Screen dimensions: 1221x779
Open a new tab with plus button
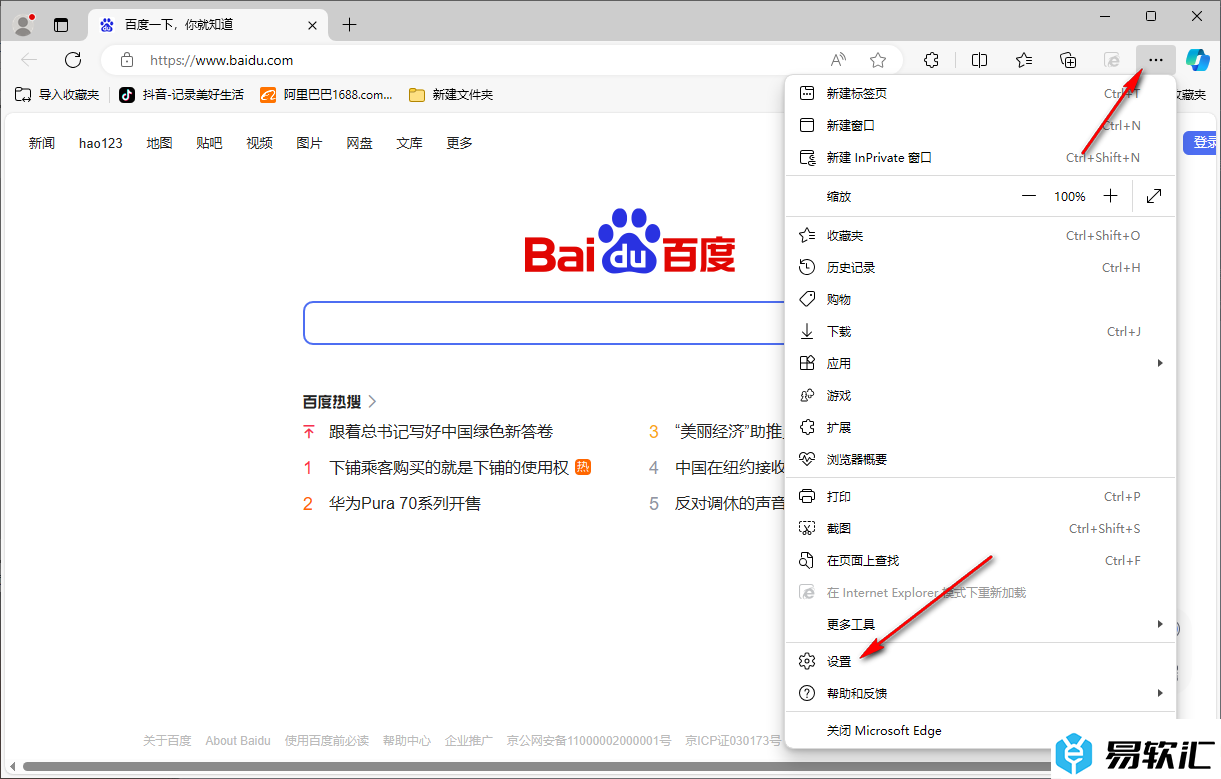point(349,25)
